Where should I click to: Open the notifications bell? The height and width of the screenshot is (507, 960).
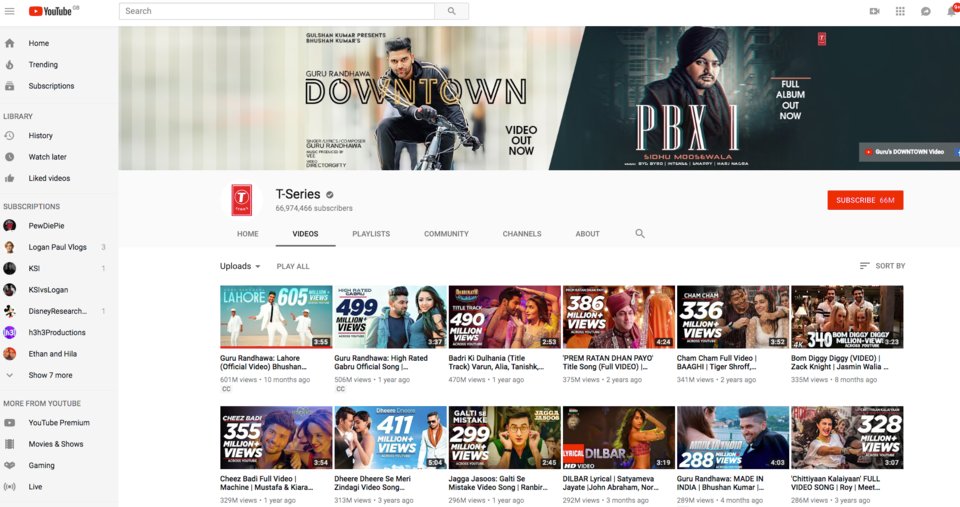point(951,11)
